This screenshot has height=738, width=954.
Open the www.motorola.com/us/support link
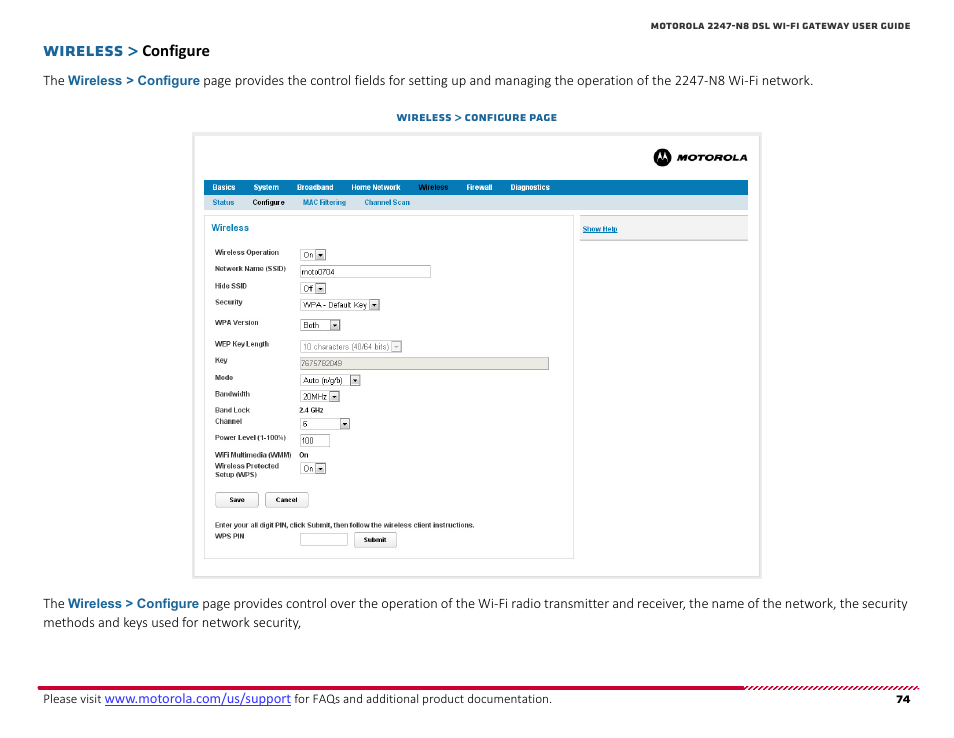tap(198, 699)
